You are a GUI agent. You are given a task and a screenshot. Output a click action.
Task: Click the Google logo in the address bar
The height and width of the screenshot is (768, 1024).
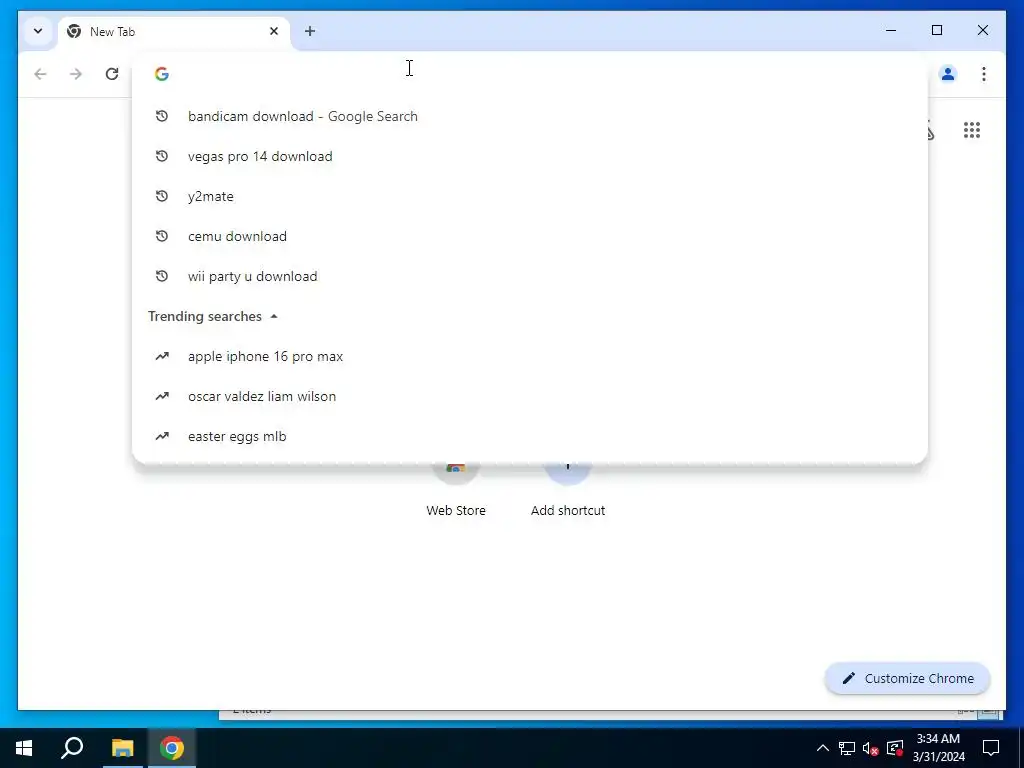[x=162, y=74]
